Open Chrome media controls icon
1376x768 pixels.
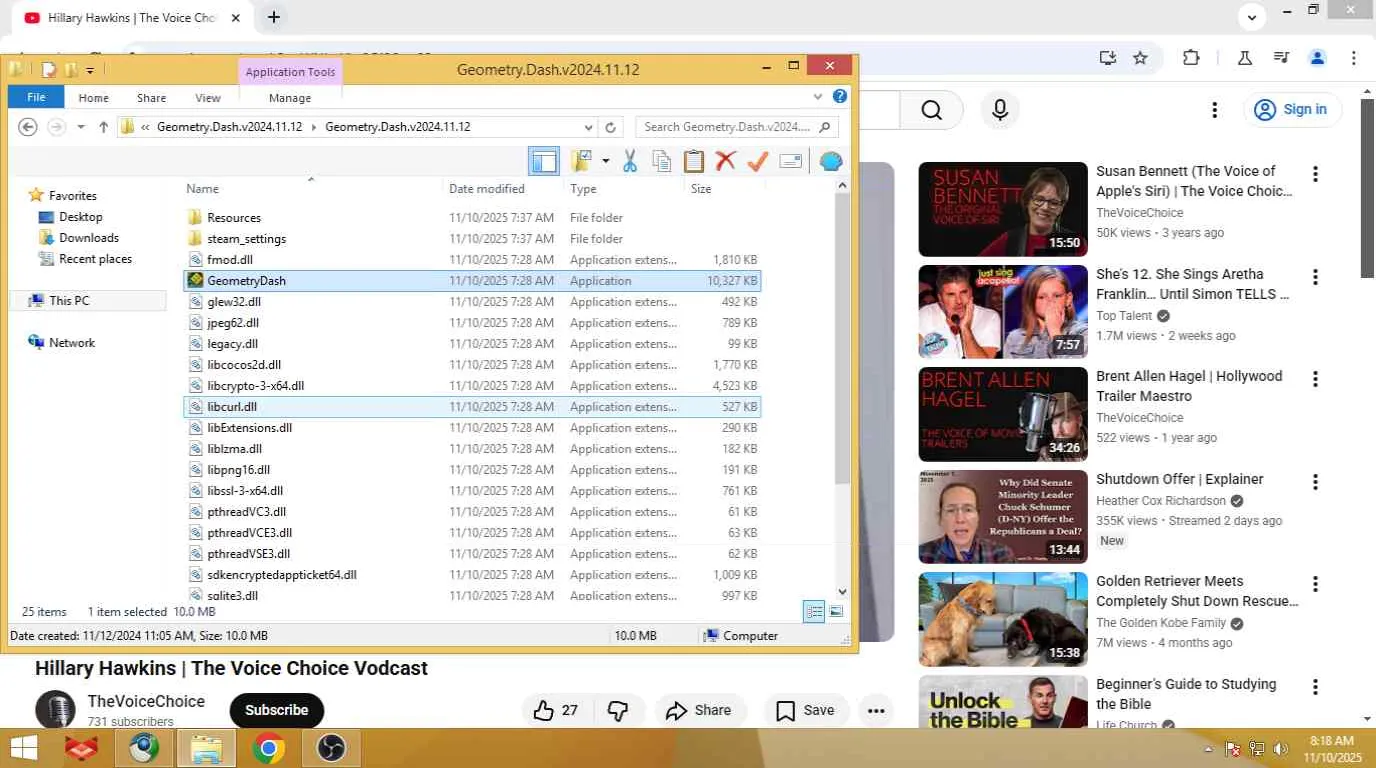1281,58
